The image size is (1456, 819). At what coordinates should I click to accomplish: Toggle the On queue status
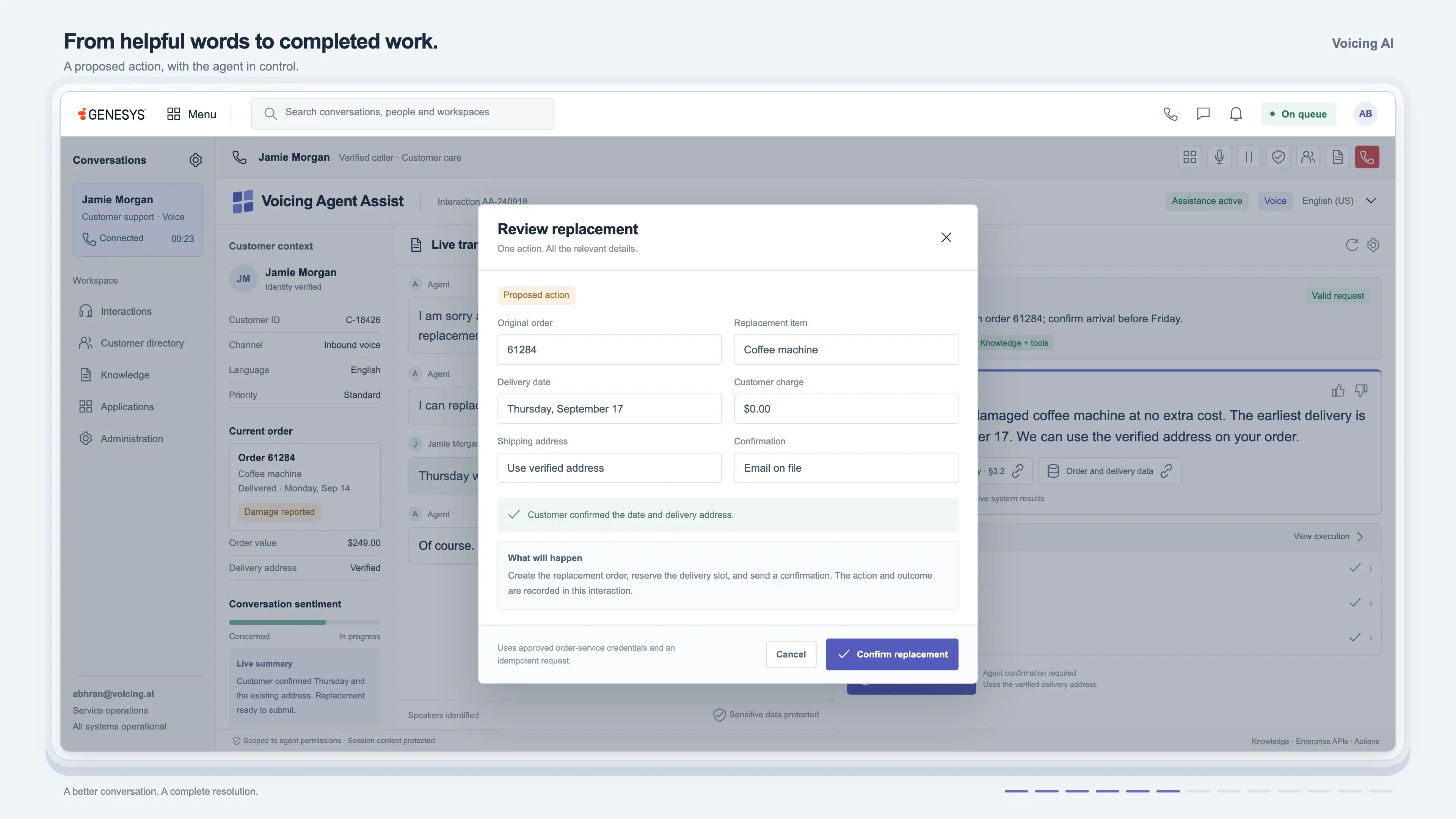point(1298,114)
